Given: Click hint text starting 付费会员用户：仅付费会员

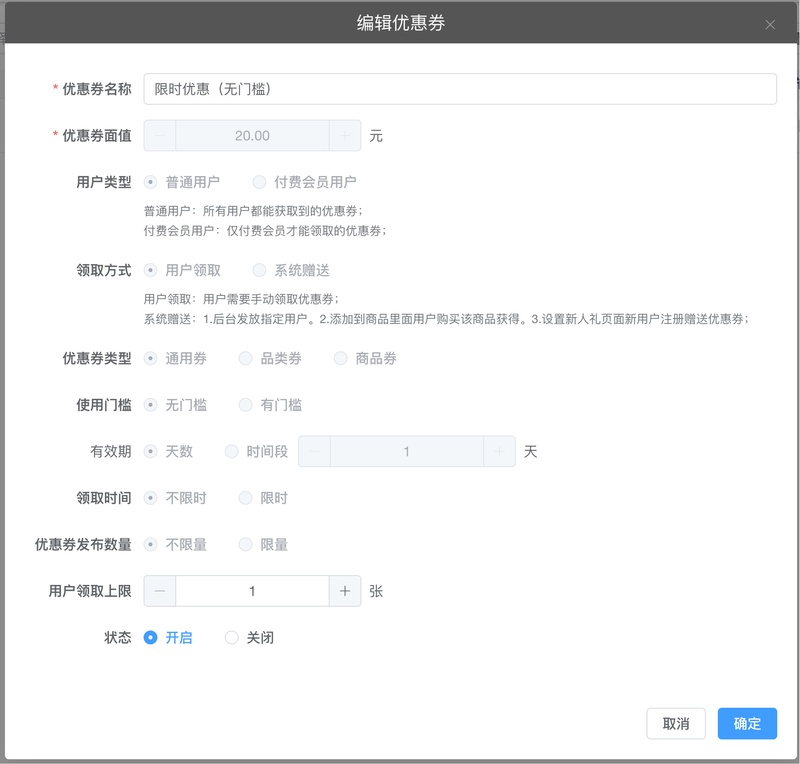Looking at the screenshot, I should point(265,231).
